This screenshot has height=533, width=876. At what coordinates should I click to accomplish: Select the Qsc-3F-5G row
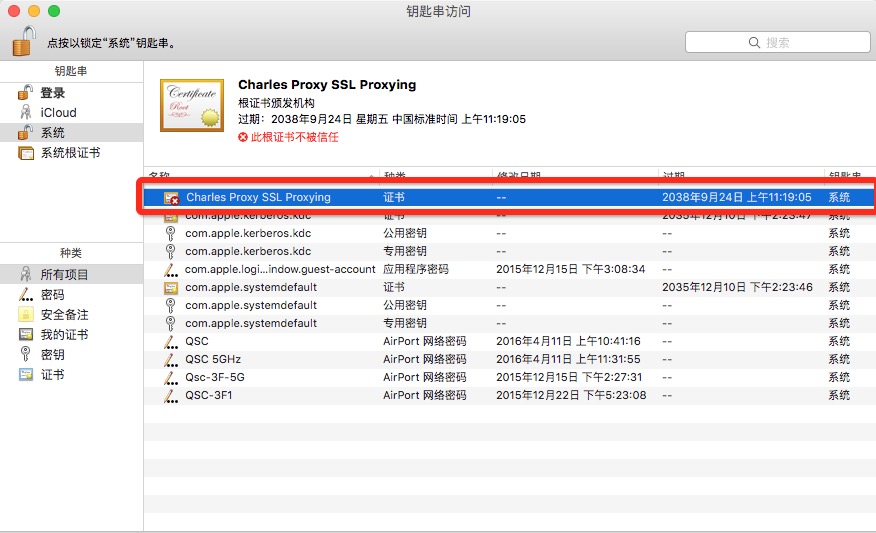point(508,377)
